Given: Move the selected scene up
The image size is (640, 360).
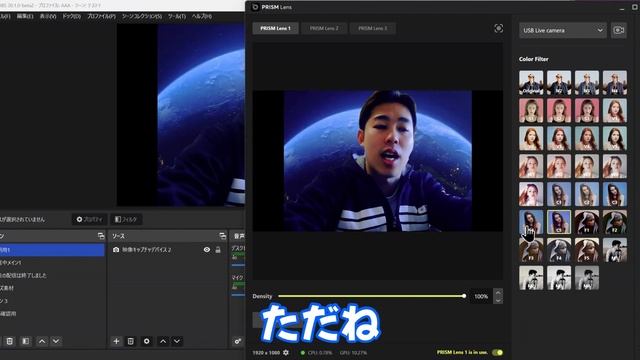Looking at the screenshot, I should click(42, 341).
